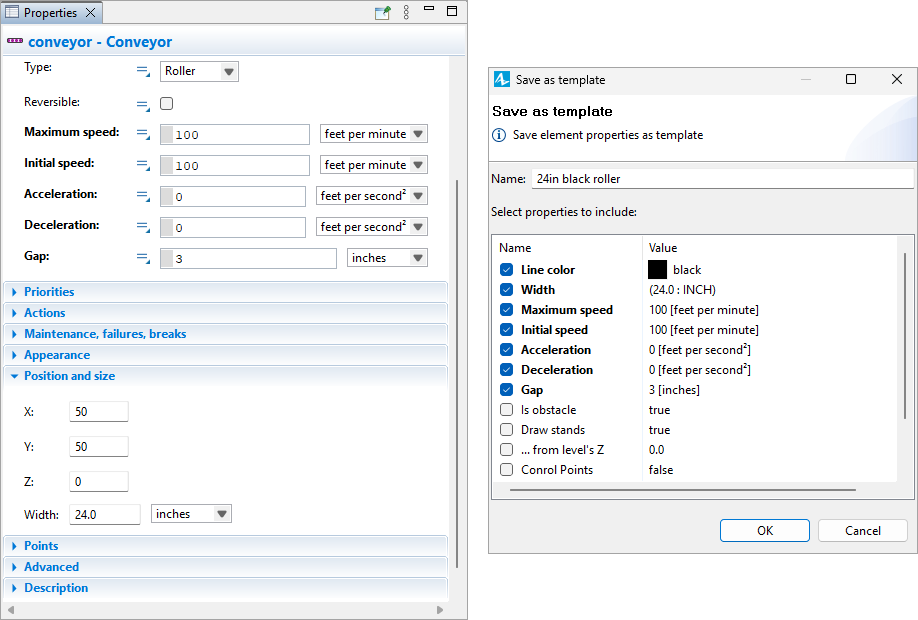Click the switch icon beside Gap field
Image resolution: width=918 pixels, height=620 pixels.
tap(143, 258)
